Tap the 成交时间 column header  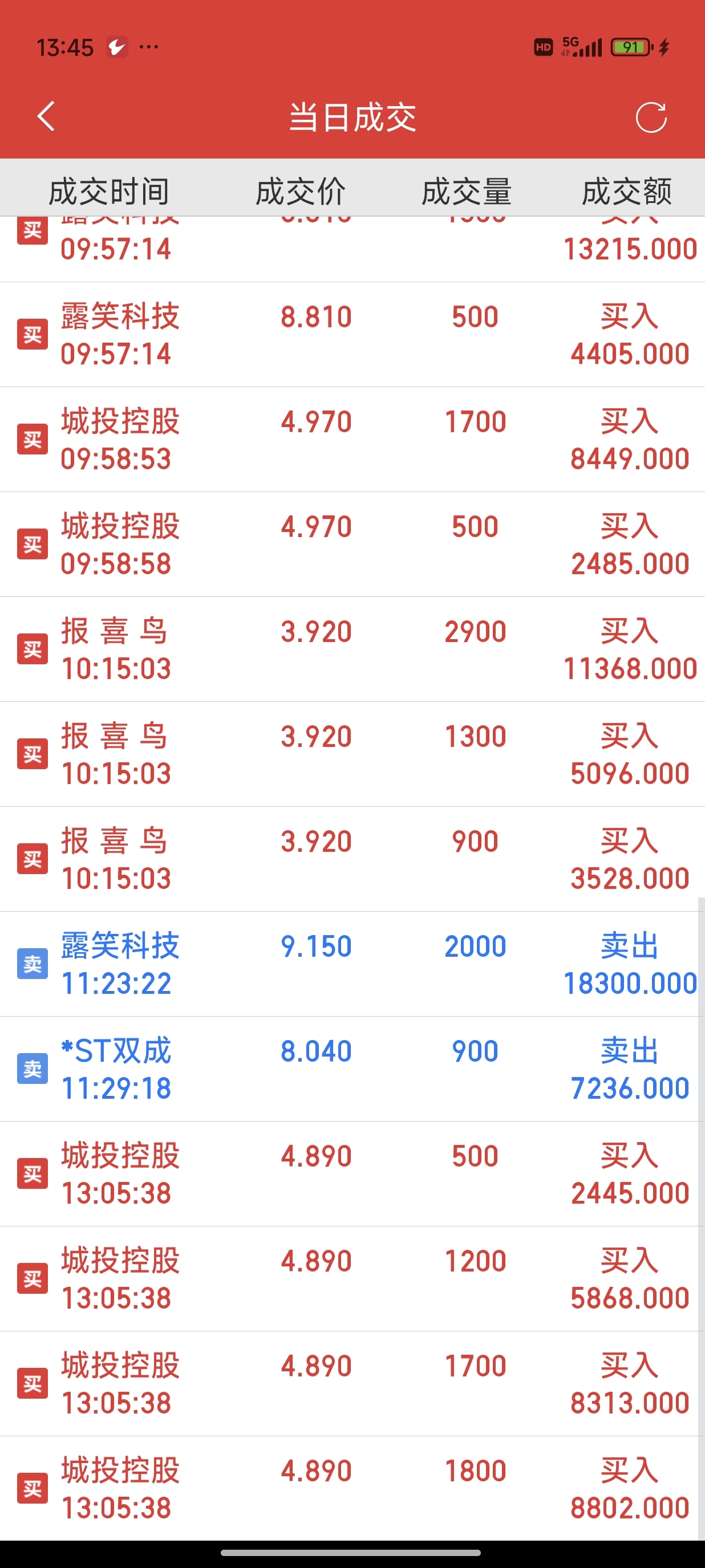[109, 192]
